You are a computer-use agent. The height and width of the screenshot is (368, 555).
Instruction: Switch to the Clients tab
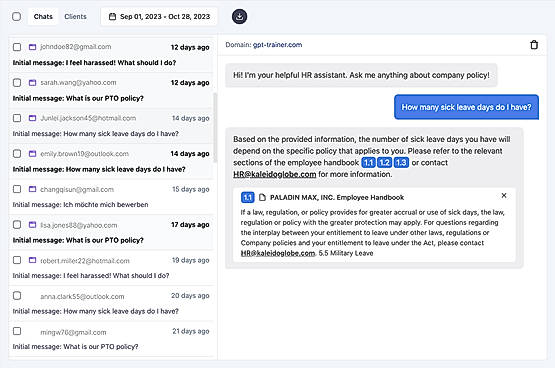(x=75, y=17)
